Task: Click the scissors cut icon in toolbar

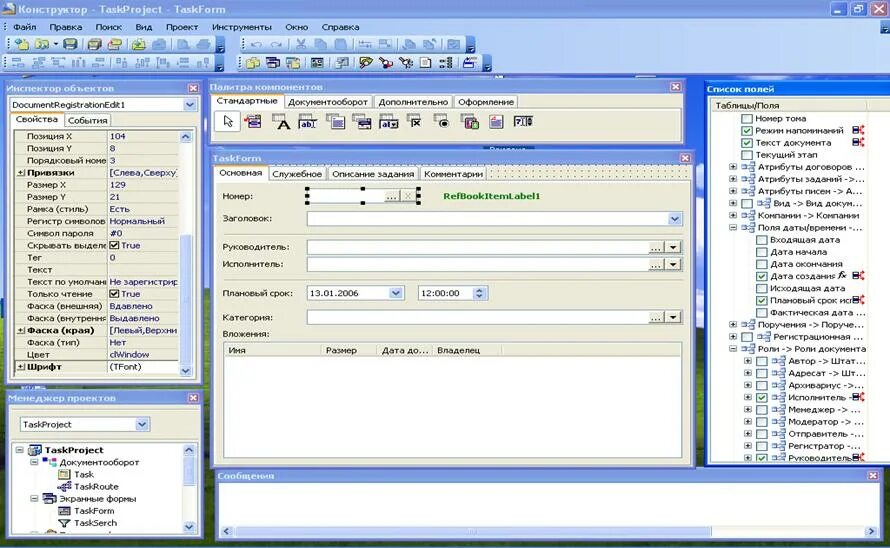Action: (x=301, y=44)
